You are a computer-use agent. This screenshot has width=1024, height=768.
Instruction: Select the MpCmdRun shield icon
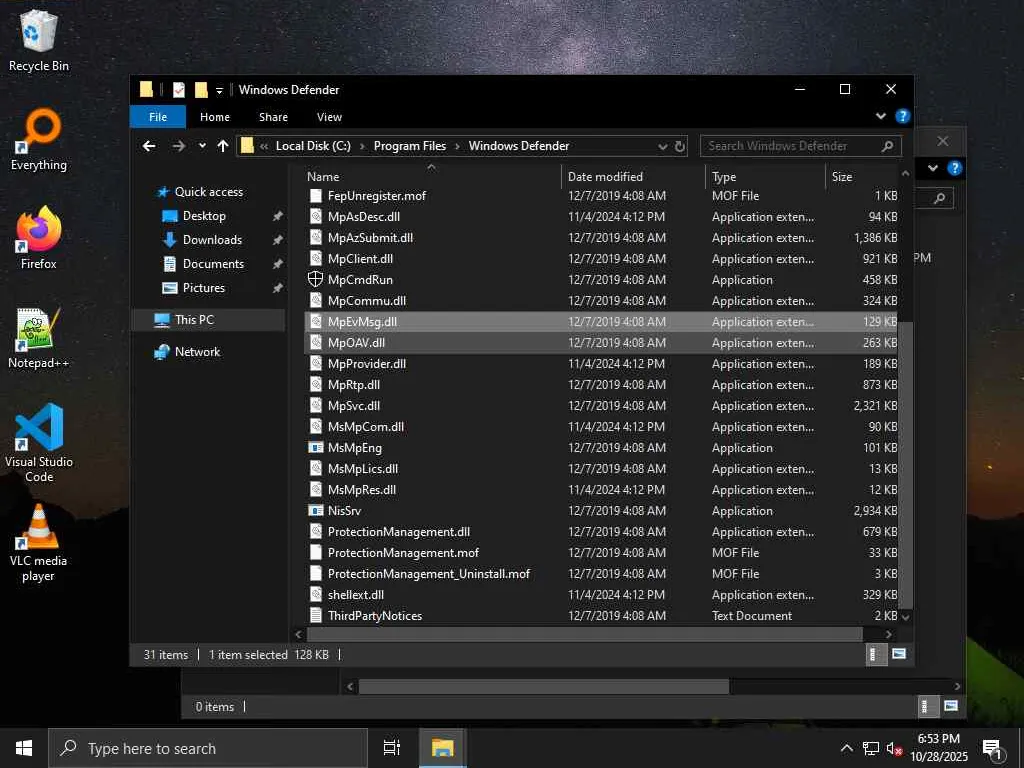click(315, 280)
